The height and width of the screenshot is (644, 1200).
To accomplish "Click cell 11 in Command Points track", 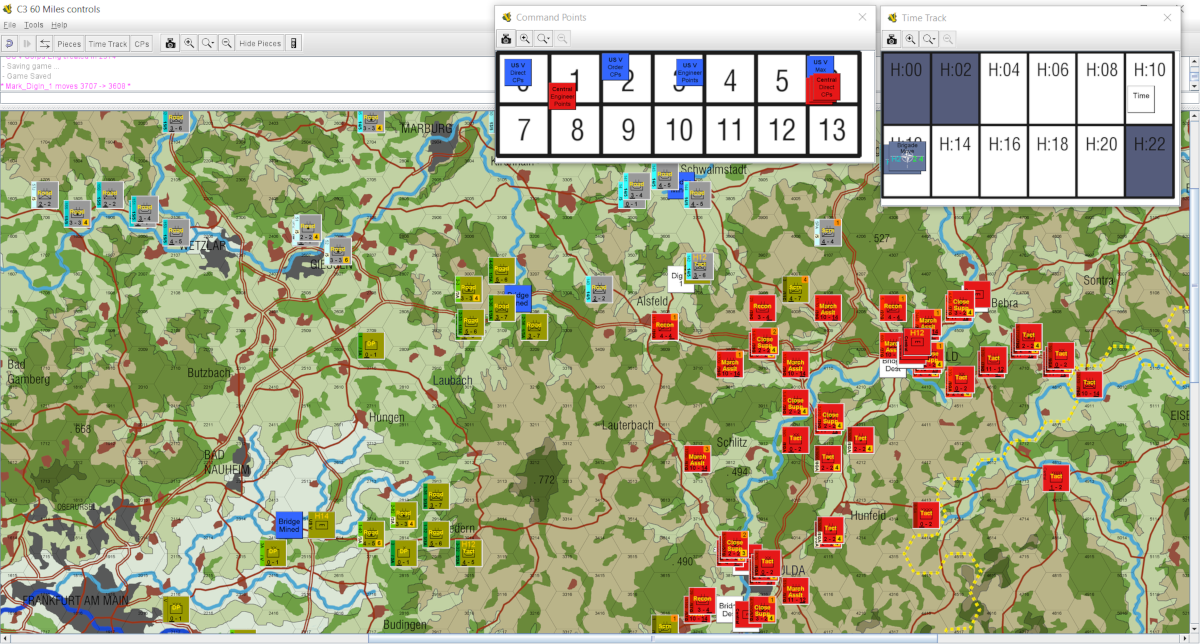I will click(730, 130).
